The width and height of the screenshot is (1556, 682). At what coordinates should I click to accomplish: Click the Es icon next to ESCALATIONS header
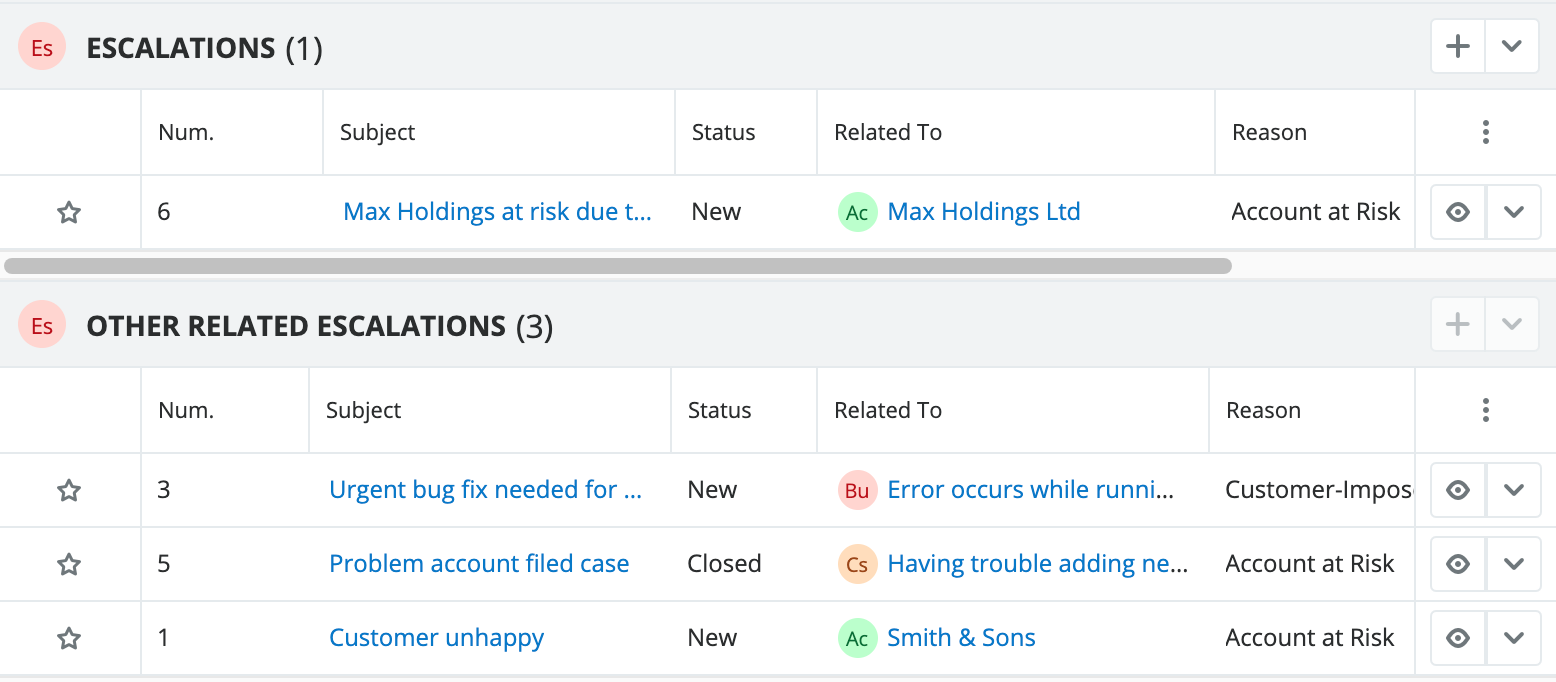[41, 46]
